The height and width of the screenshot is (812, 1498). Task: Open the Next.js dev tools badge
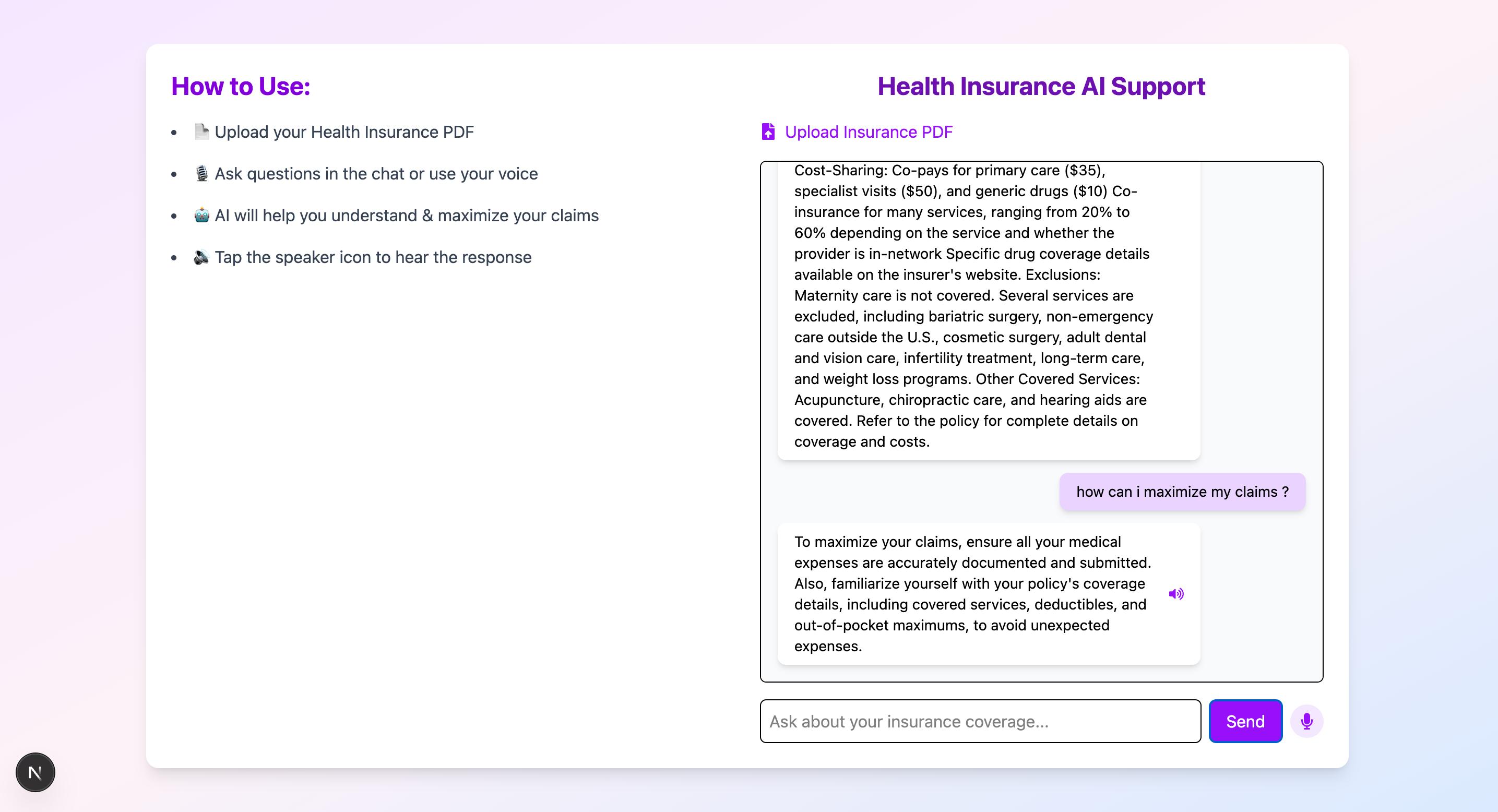pyautogui.click(x=35, y=772)
